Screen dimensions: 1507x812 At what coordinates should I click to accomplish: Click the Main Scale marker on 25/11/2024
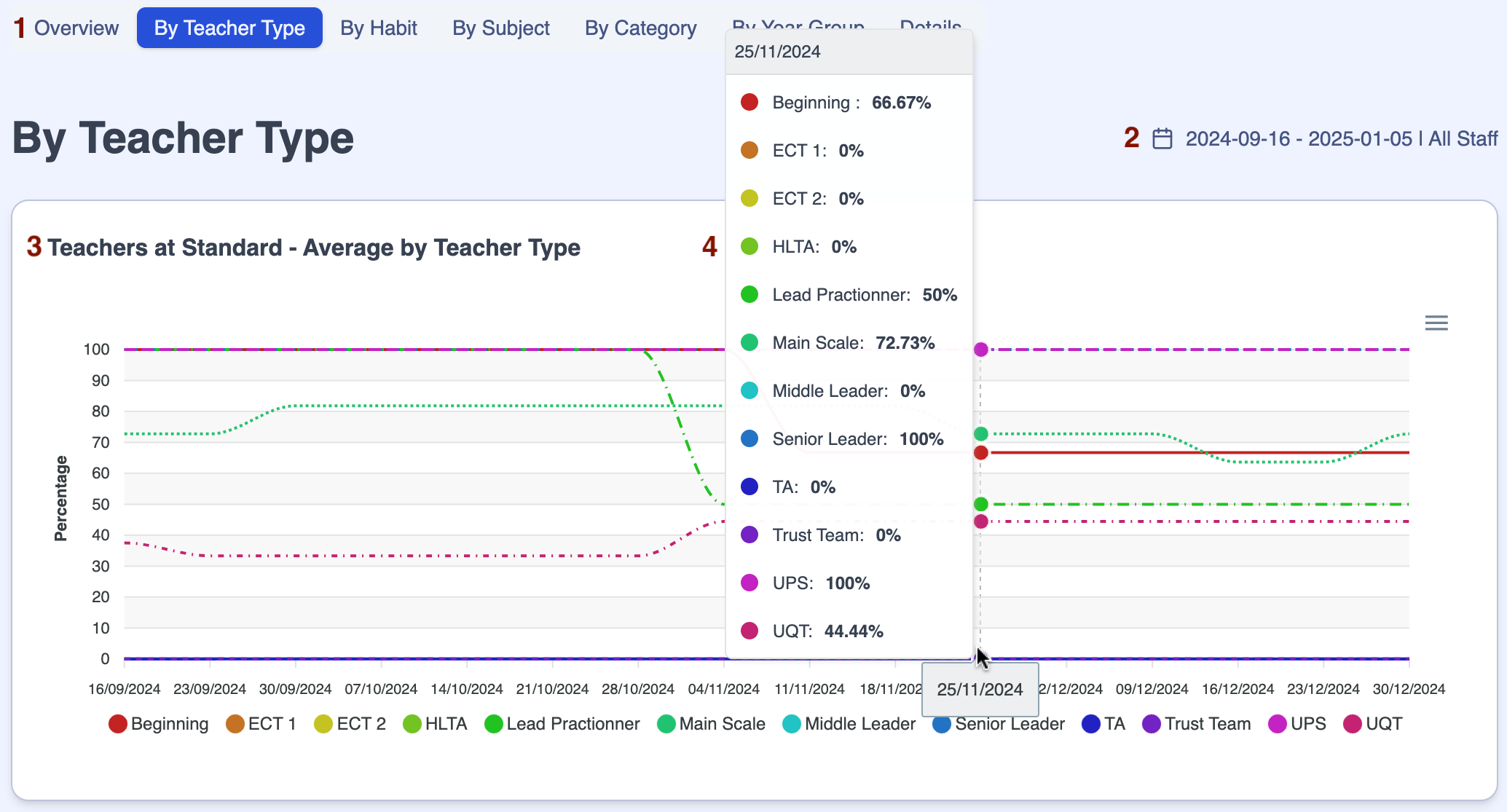point(981,434)
